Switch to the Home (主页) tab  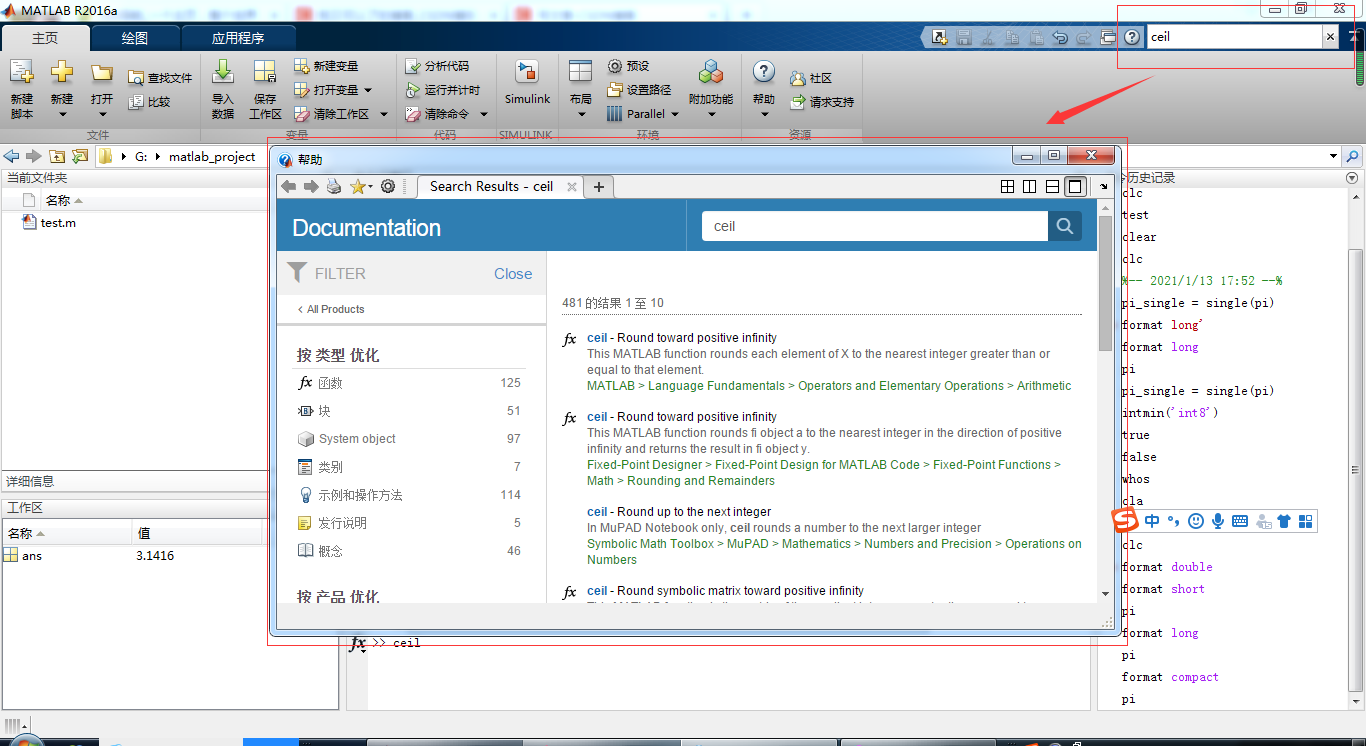pos(45,38)
